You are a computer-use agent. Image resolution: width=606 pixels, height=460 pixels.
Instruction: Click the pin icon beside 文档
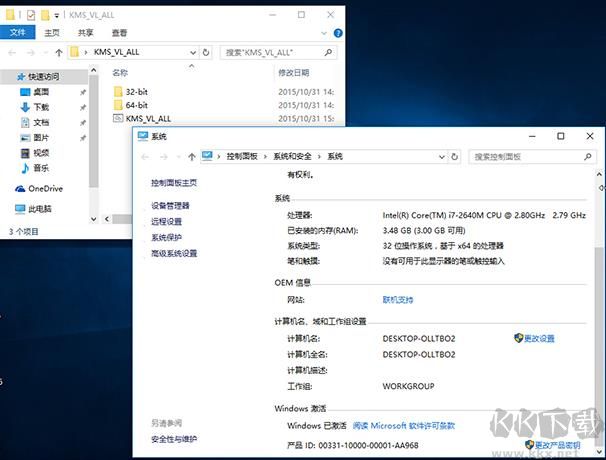pos(82,123)
